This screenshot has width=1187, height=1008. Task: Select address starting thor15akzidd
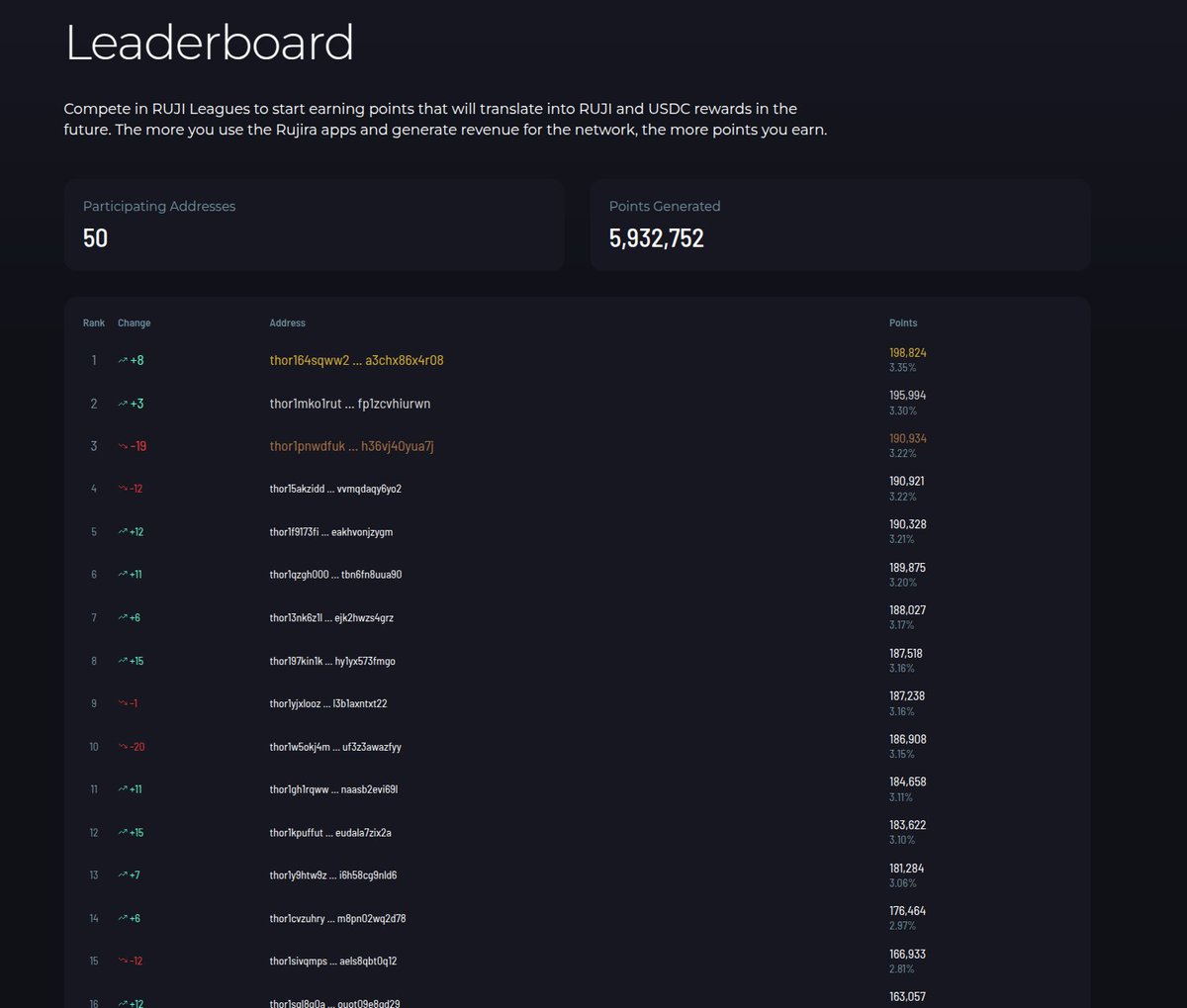point(335,489)
